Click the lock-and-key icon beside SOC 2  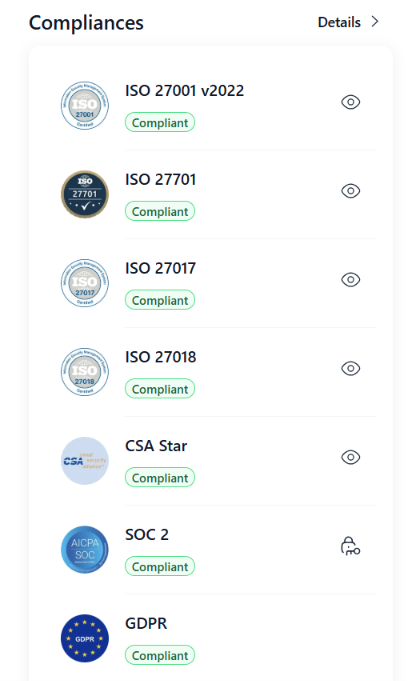point(351,546)
